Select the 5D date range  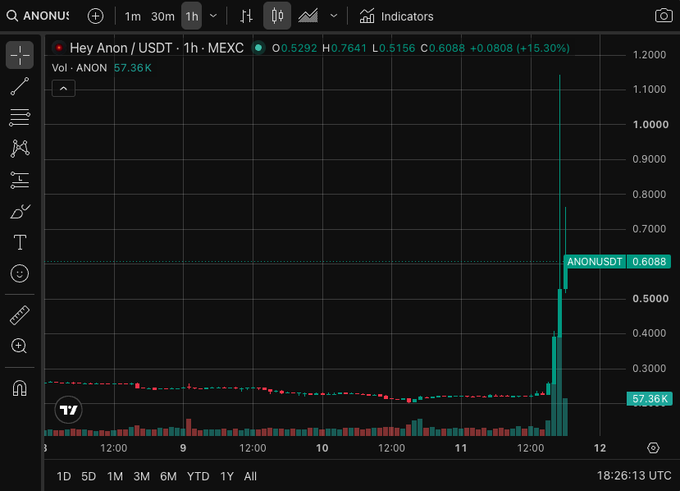88,476
